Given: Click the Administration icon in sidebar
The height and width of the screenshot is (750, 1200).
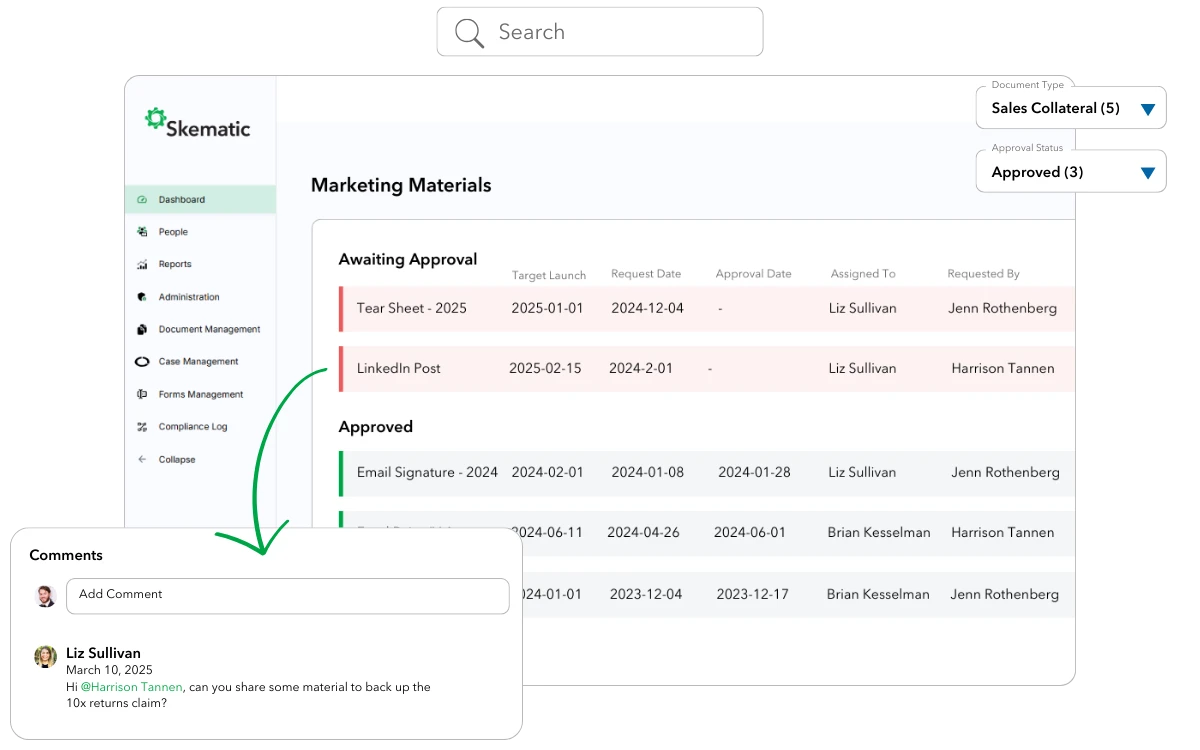Looking at the screenshot, I should point(142,297).
